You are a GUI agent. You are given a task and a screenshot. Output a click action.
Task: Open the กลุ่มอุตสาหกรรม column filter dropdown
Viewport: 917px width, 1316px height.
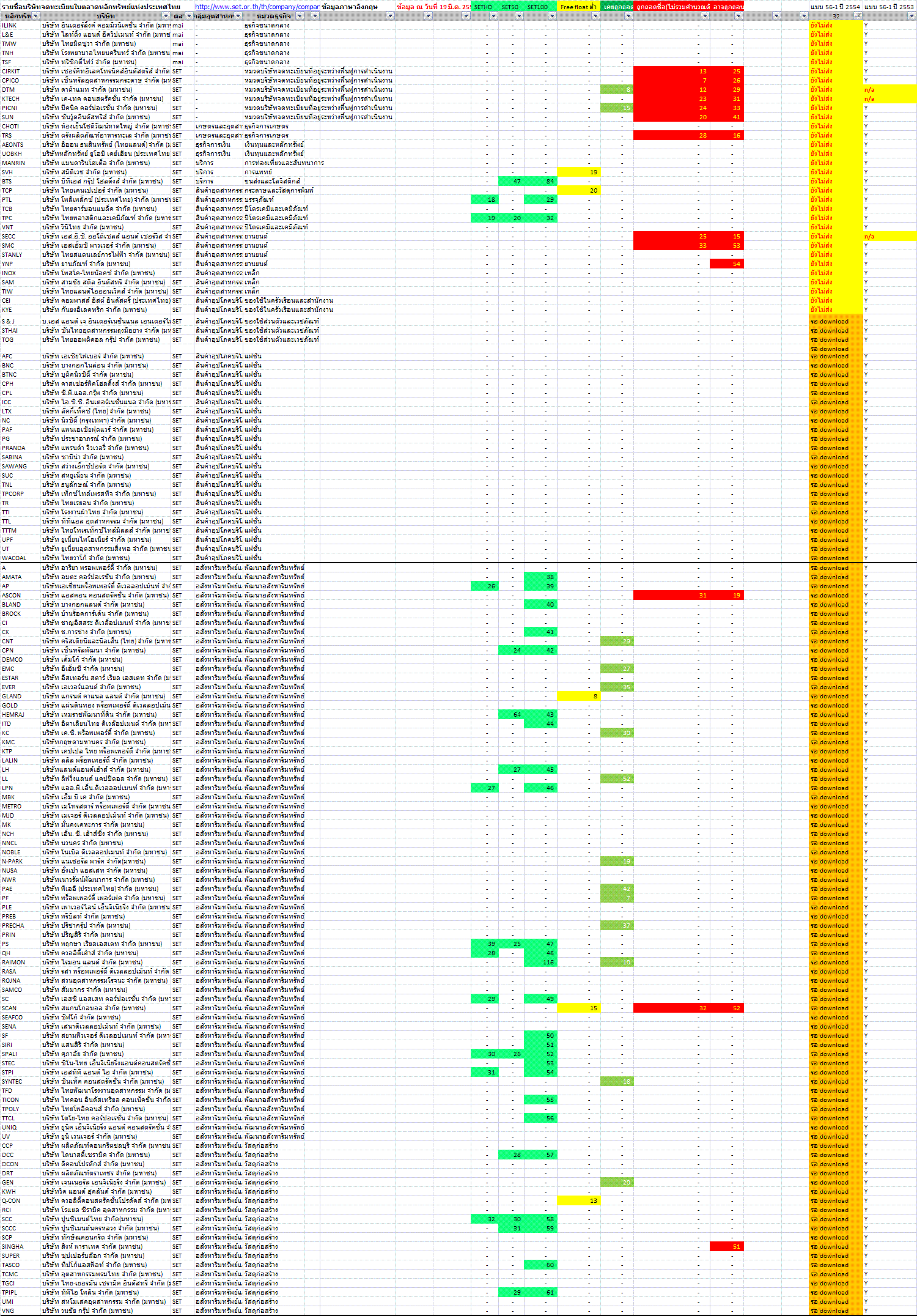pos(238,16)
